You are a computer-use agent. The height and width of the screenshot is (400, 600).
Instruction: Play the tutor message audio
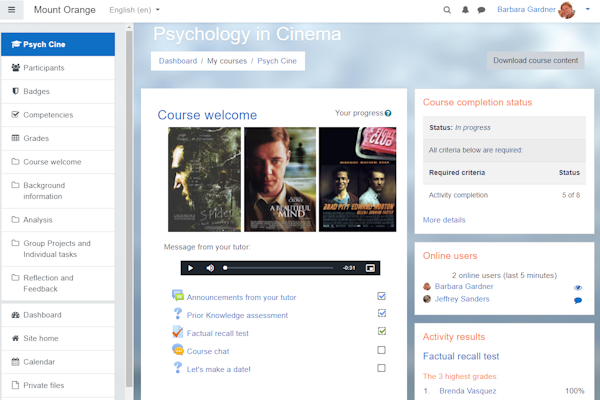pyautogui.click(x=190, y=268)
